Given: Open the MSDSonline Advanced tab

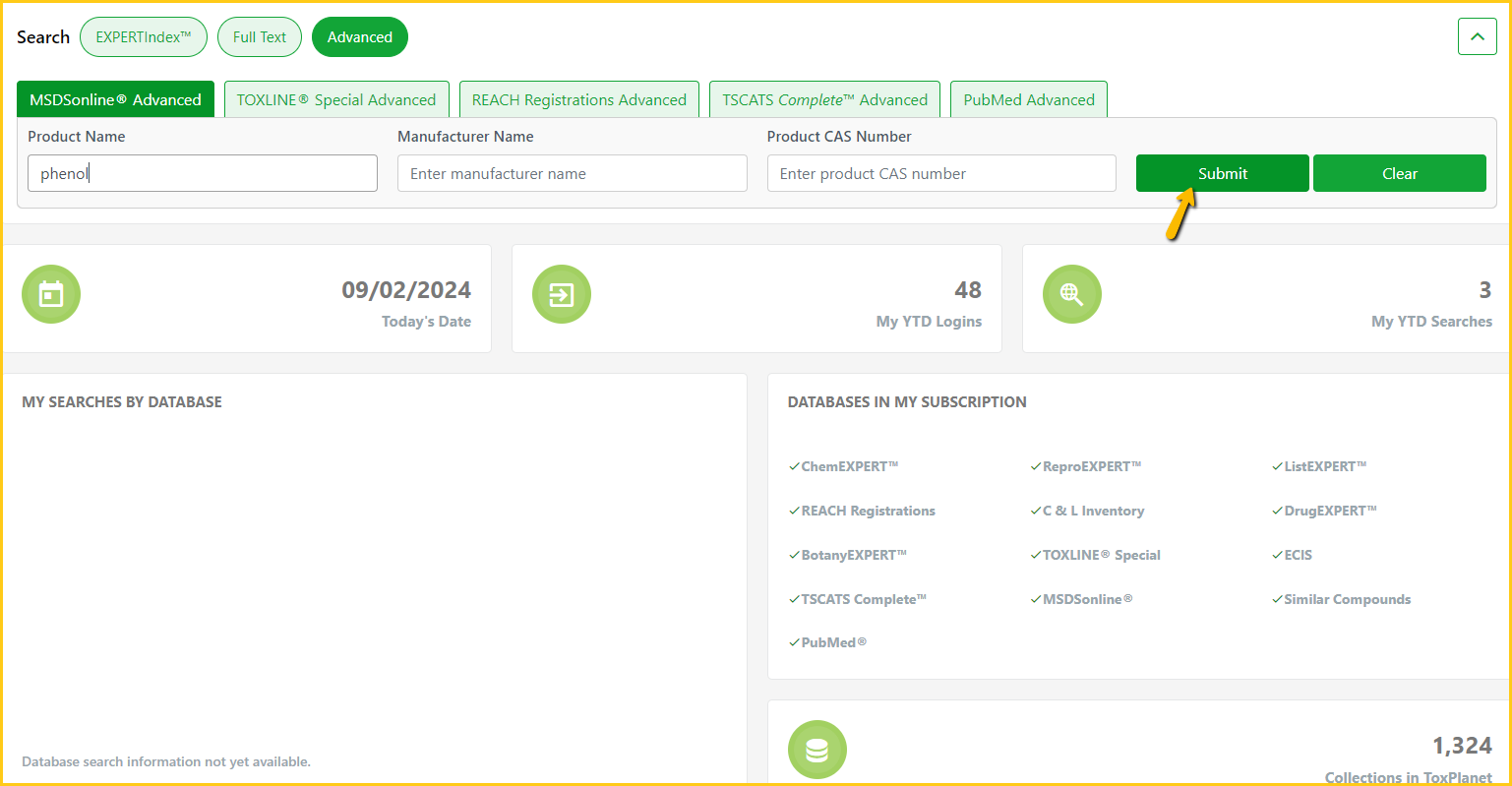Looking at the screenshot, I should point(115,99).
